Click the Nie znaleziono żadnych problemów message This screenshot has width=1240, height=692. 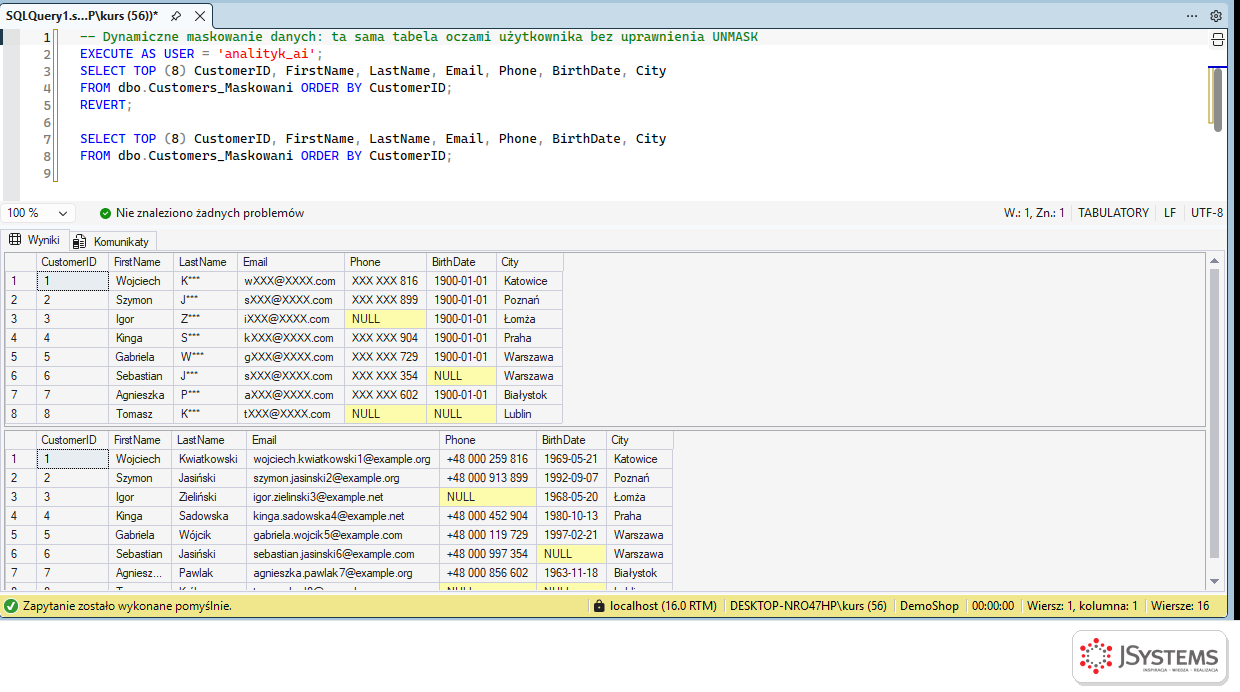[x=210, y=213]
